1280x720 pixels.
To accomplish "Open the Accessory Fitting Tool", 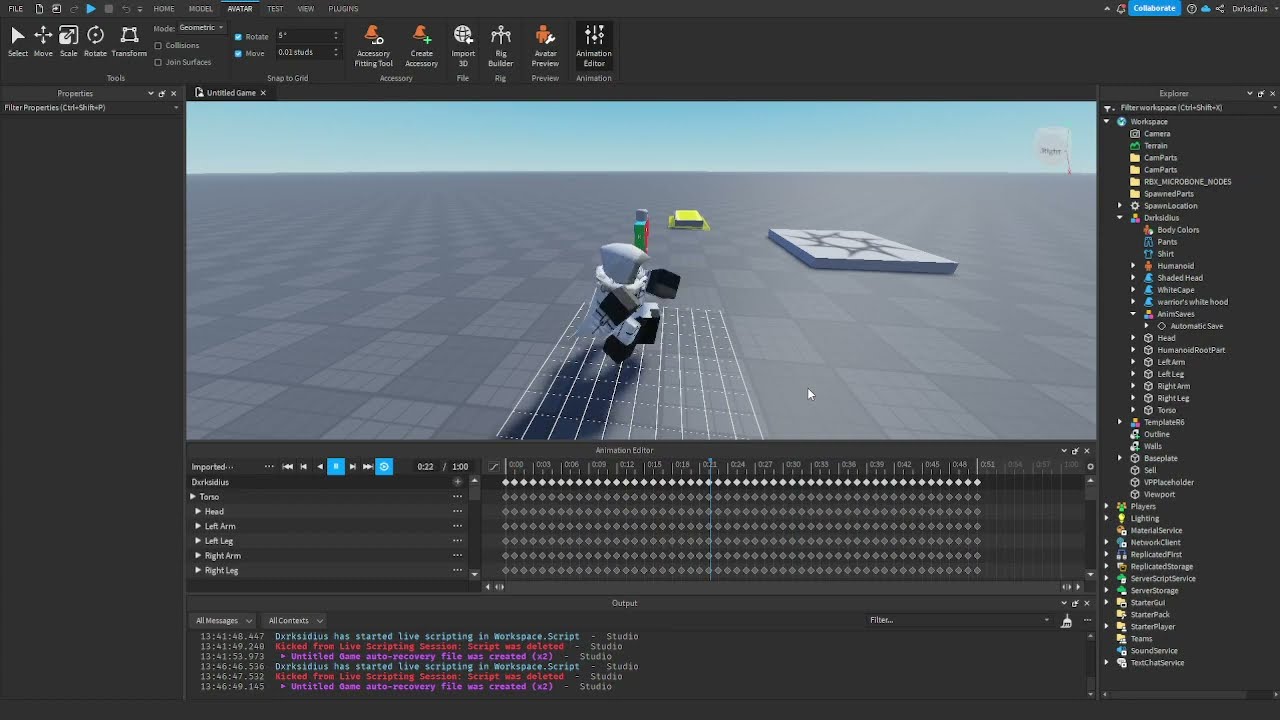I will pos(373,46).
